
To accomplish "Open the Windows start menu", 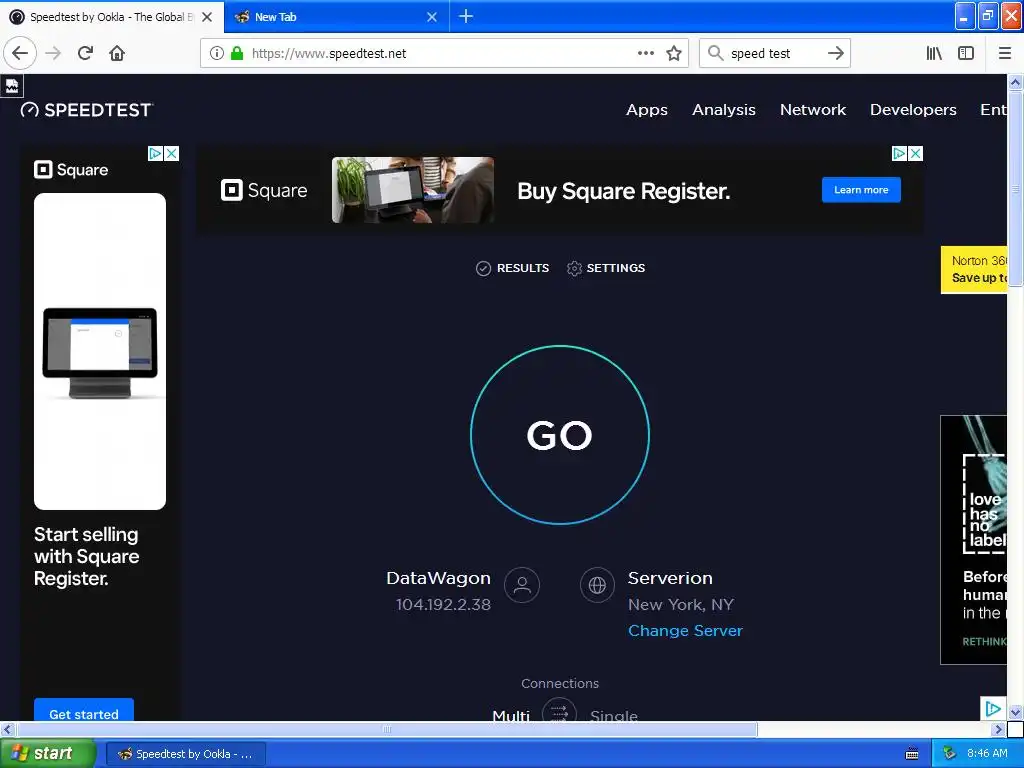I will [48, 753].
